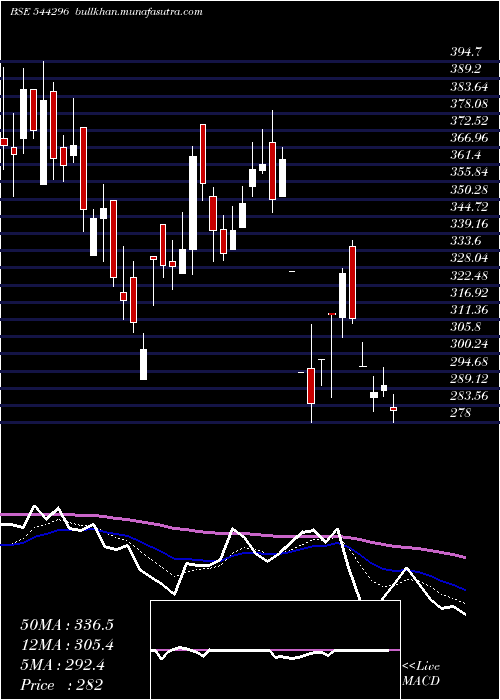Image resolution: width=500 pixels, height=700 pixels.
Task: Click inside the MACD indicator panel
Action: [275, 650]
